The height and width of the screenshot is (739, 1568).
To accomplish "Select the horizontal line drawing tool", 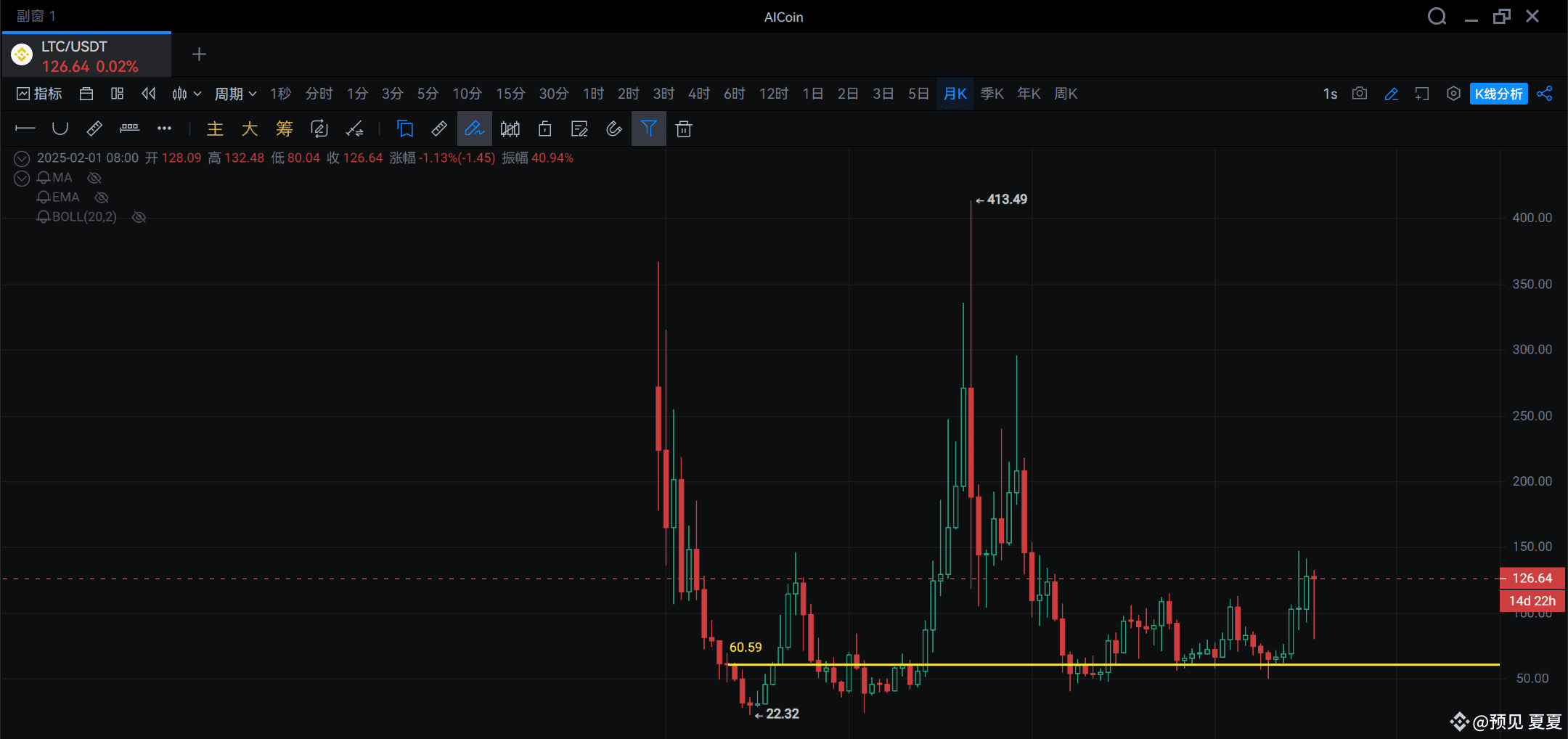I will (25, 128).
